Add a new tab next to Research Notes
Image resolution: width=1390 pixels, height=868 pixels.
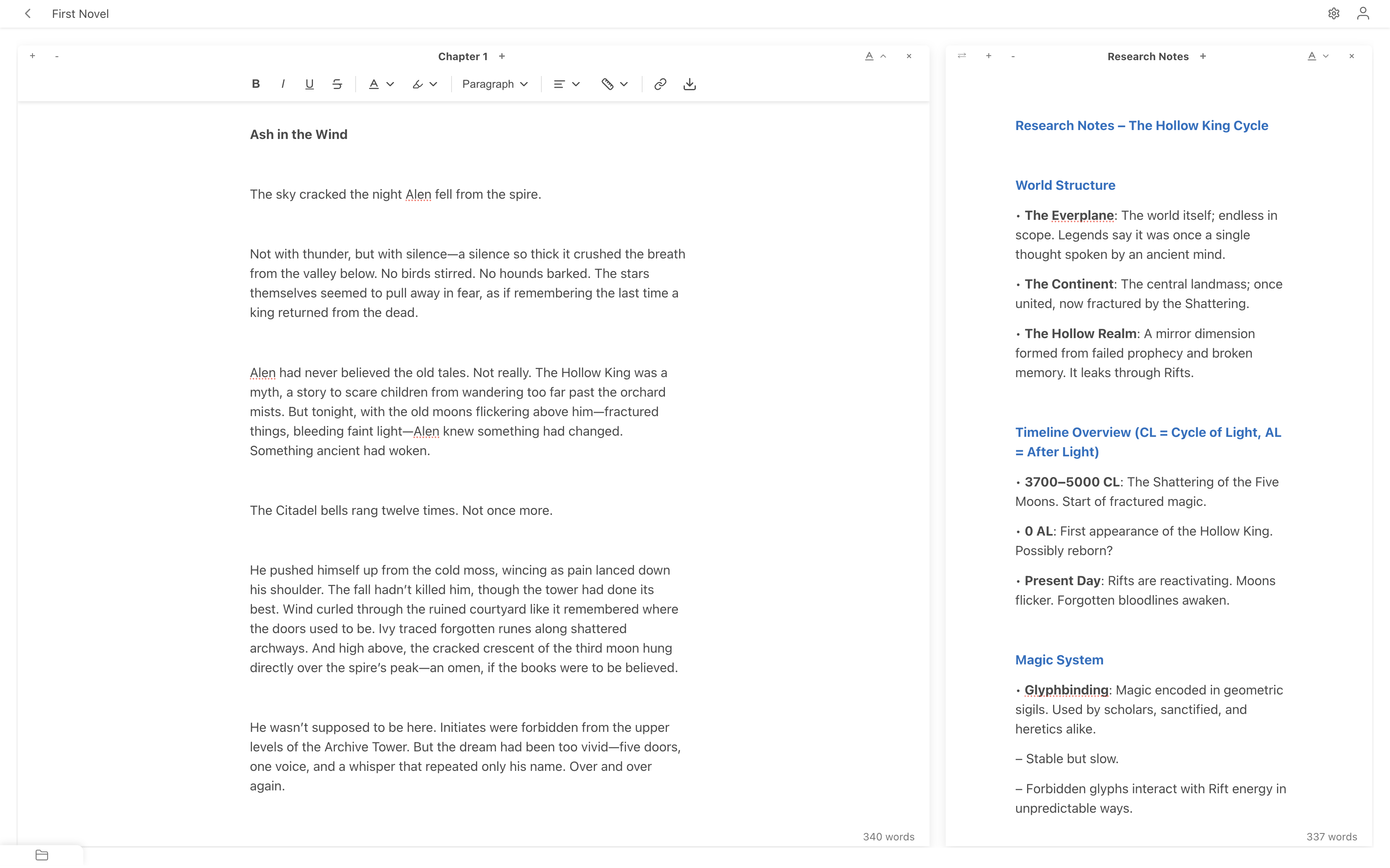click(x=1203, y=56)
